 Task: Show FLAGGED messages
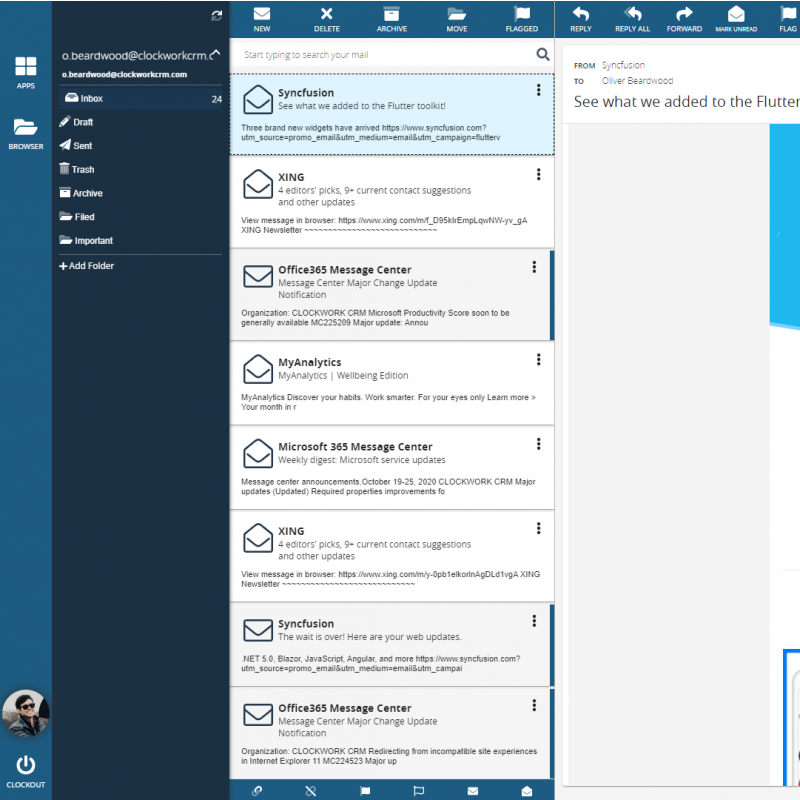[x=521, y=19]
